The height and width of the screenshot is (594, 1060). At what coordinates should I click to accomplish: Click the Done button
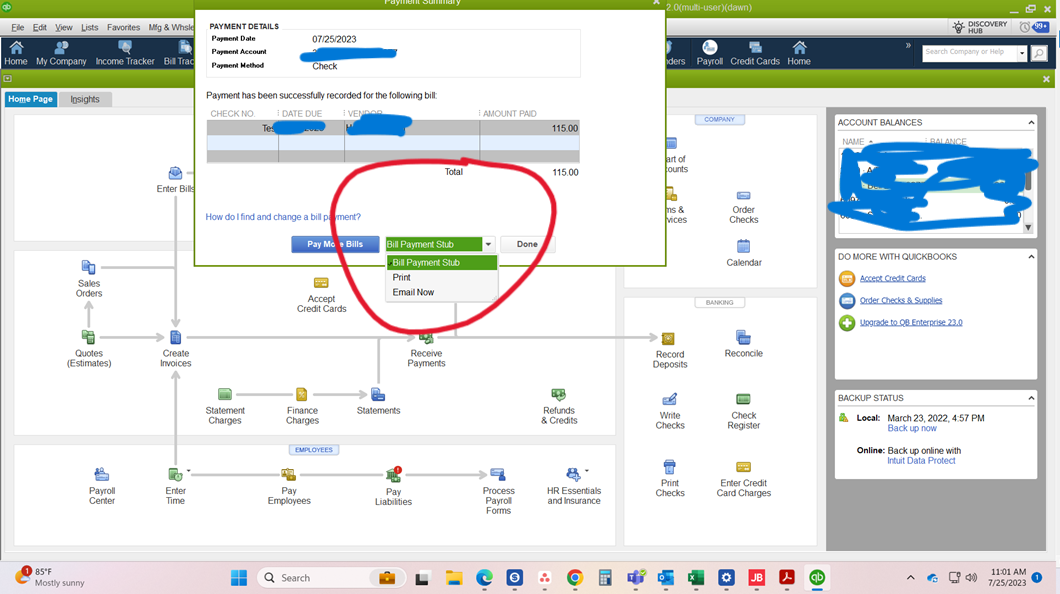(x=527, y=244)
